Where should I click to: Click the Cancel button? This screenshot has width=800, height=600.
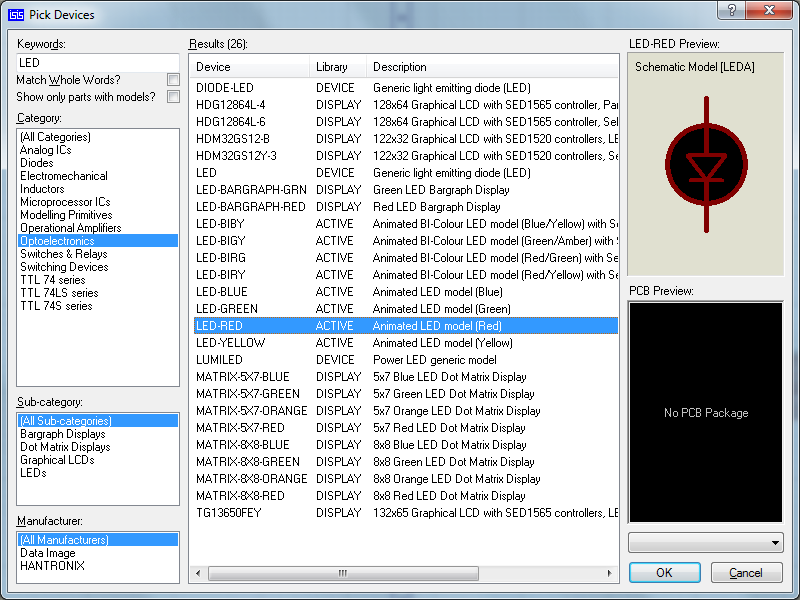coord(746,572)
